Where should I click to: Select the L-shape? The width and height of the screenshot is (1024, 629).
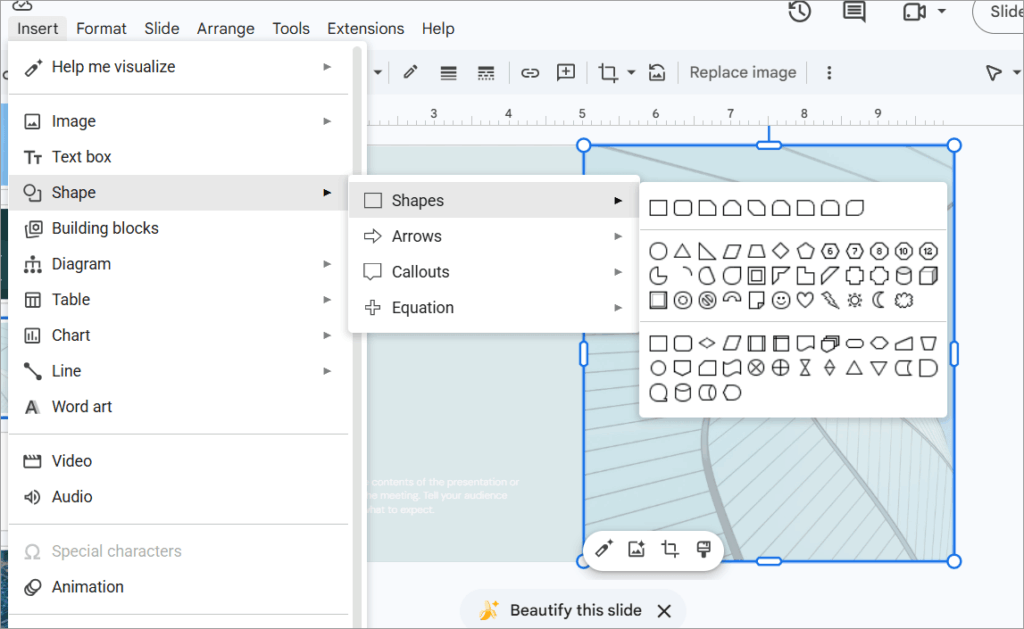point(805,276)
